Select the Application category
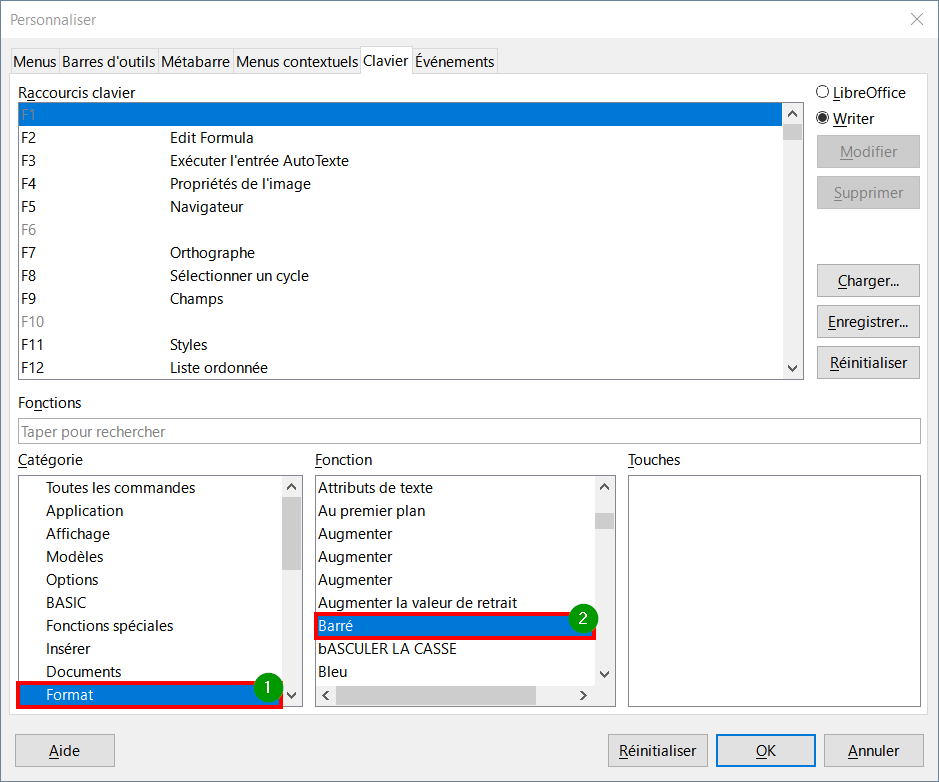 coord(150,511)
